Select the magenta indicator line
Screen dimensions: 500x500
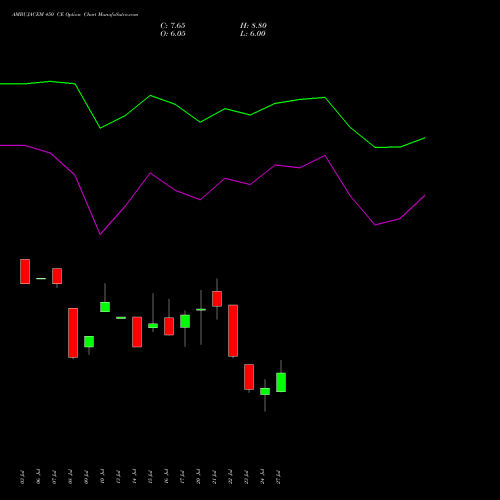[212, 190]
